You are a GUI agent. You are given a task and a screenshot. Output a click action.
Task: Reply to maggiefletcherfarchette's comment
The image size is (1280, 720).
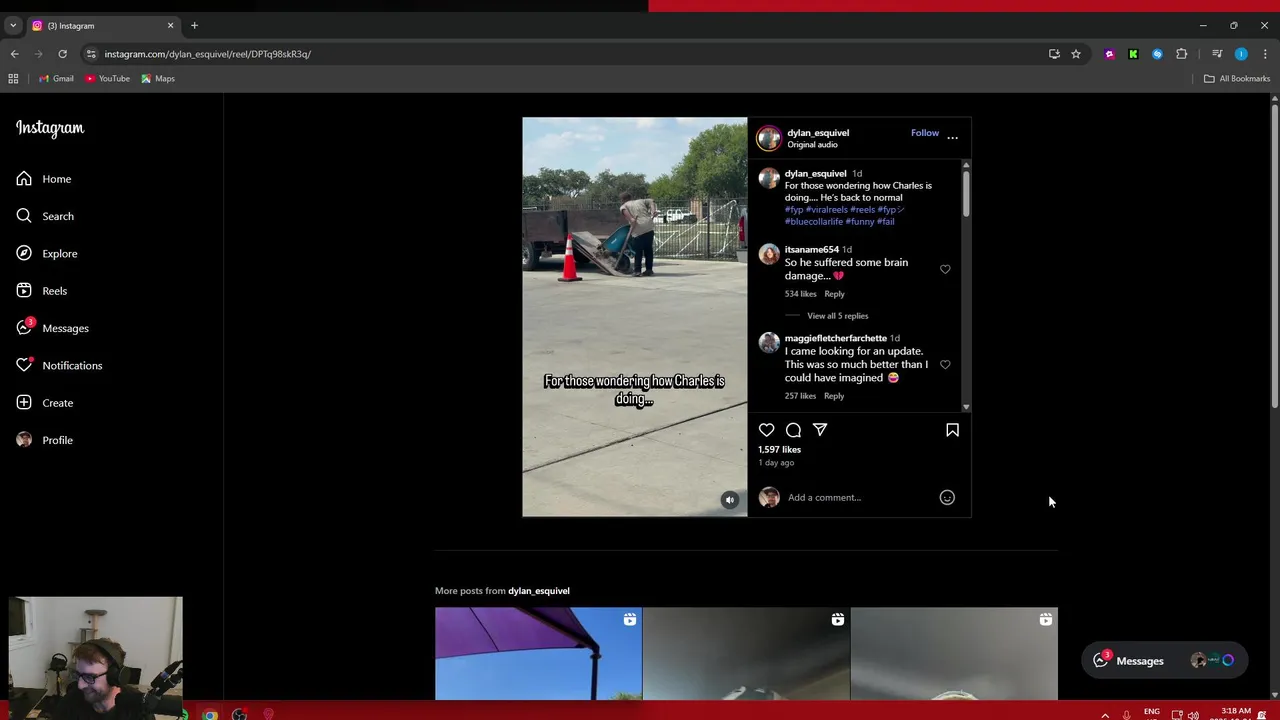coord(834,396)
